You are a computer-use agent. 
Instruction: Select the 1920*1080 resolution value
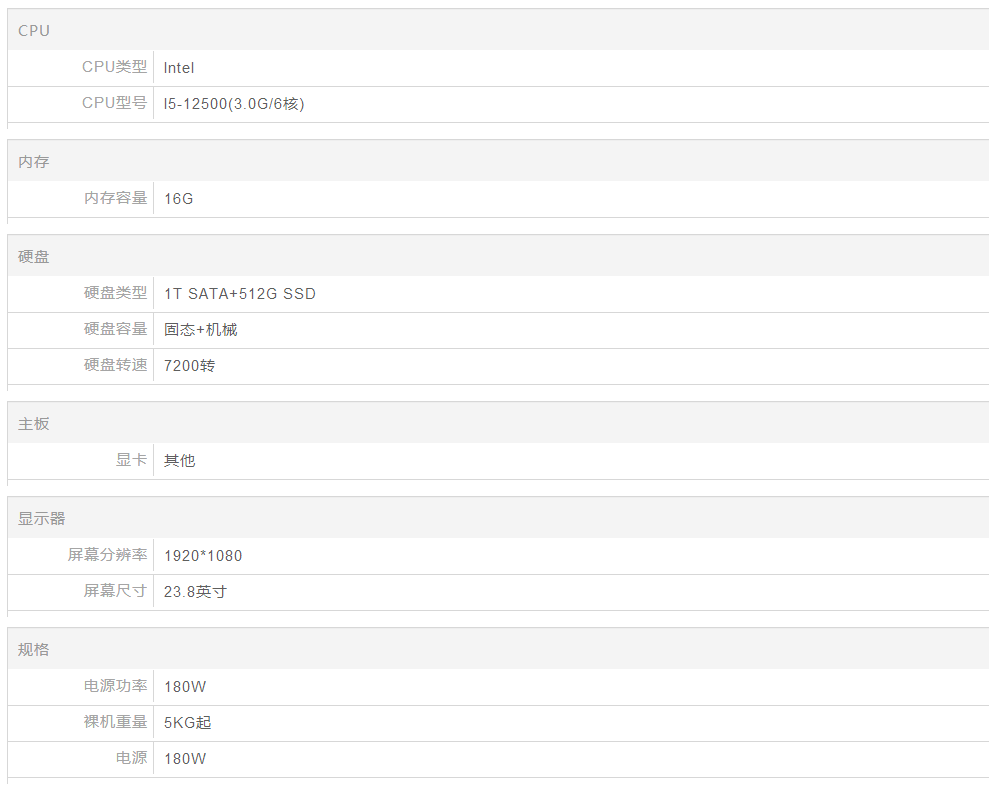(x=203, y=556)
